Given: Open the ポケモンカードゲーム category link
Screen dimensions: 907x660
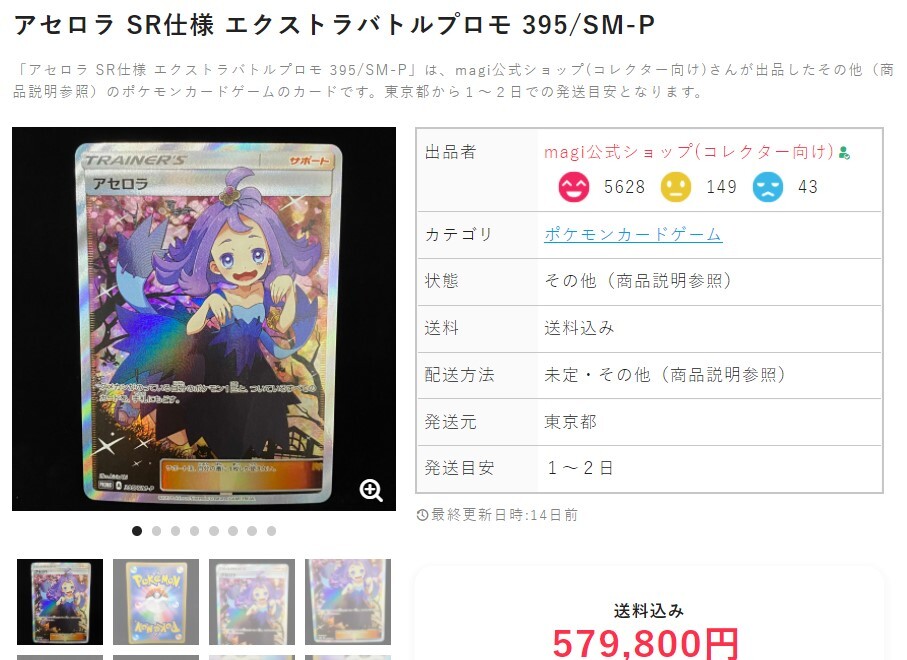Looking at the screenshot, I should 633,234.
